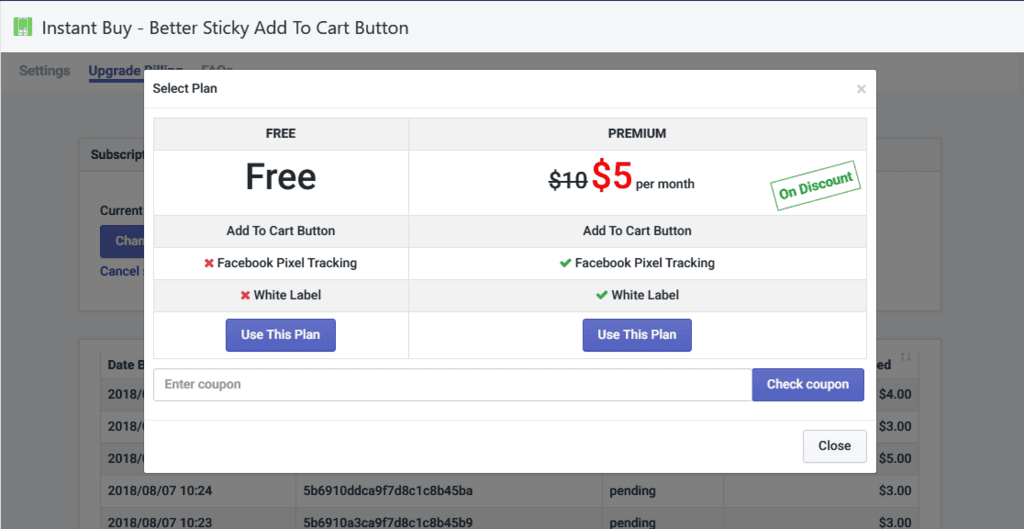Focus the Enter coupon text field
The height and width of the screenshot is (529, 1024).
click(453, 385)
